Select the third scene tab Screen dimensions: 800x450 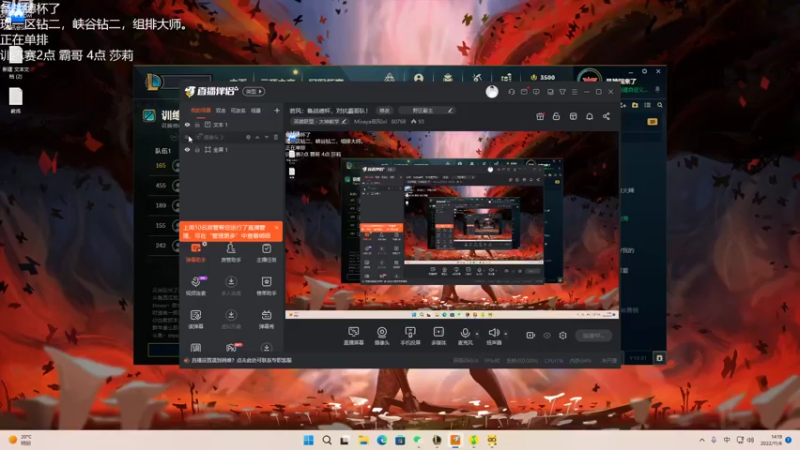tap(238, 110)
